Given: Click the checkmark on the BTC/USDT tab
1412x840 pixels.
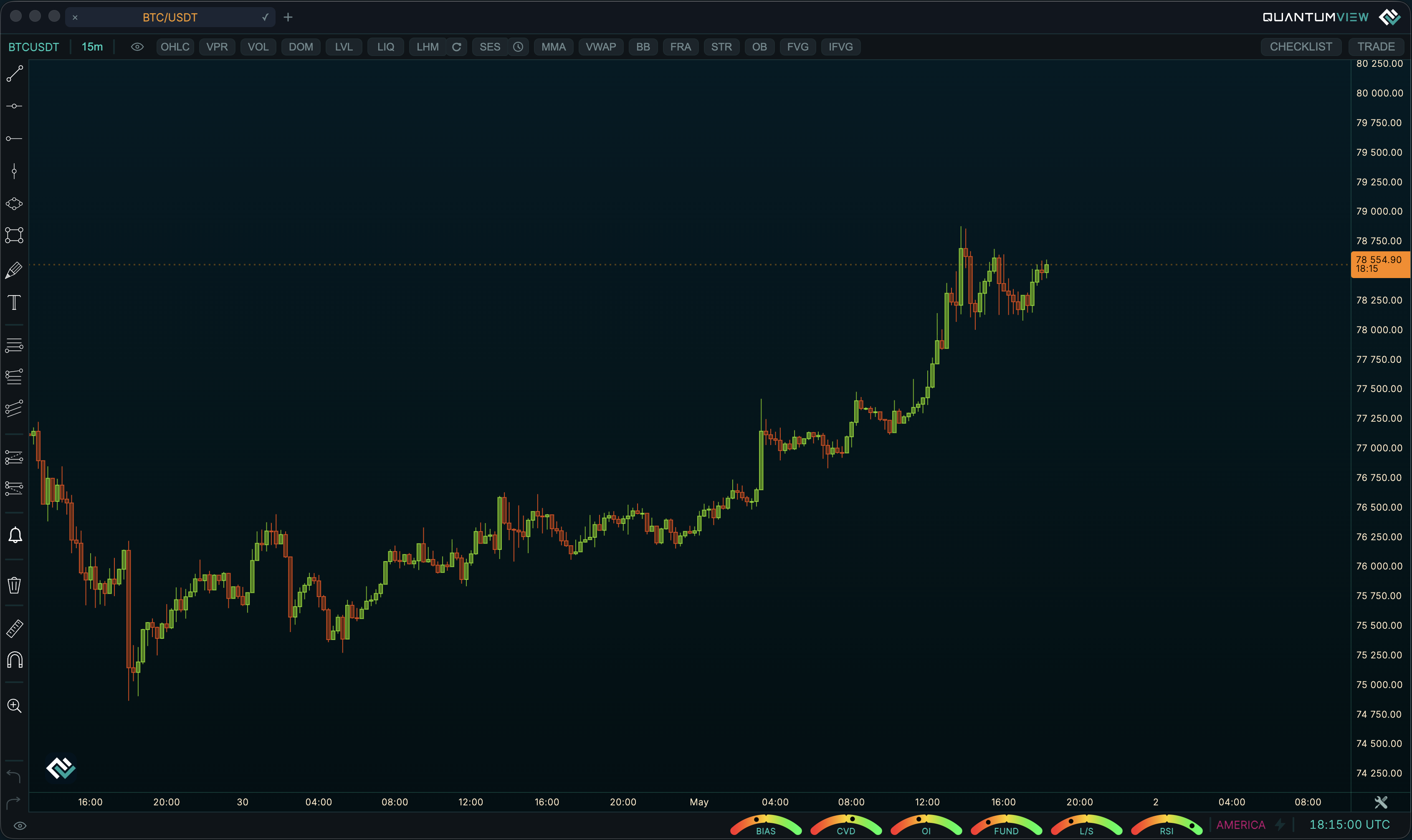Looking at the screenshot, I should 265,18.
